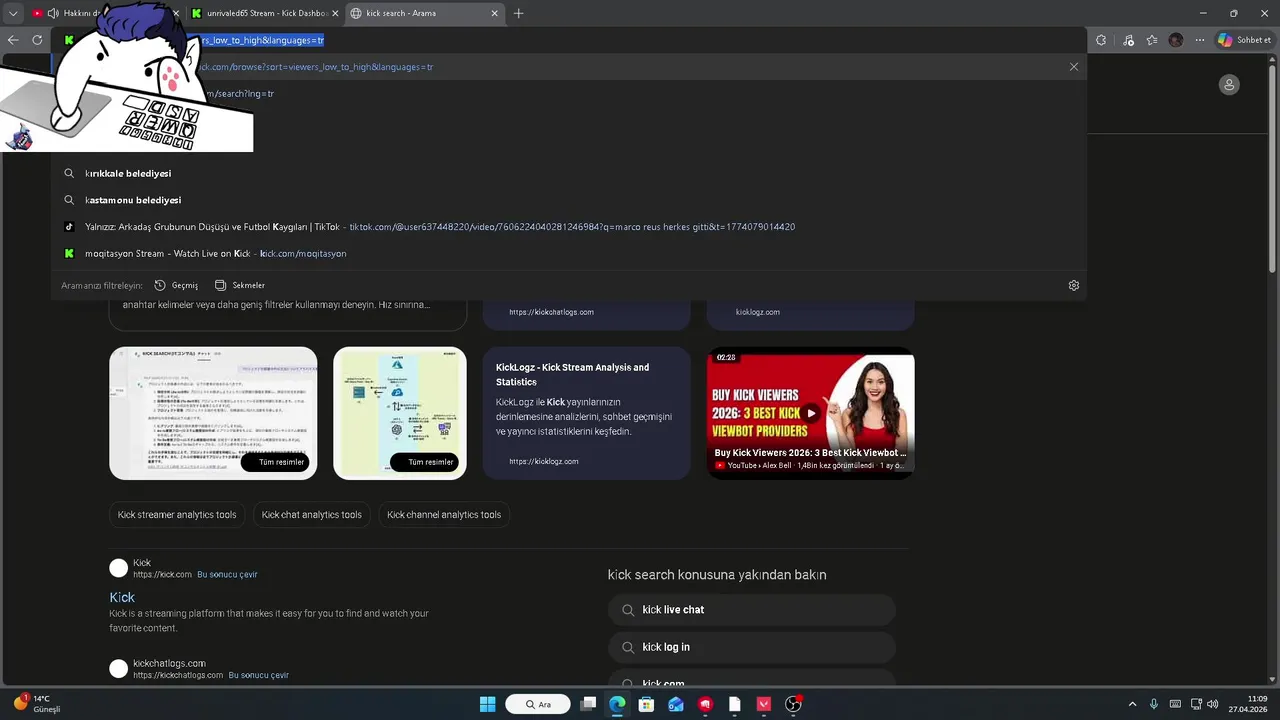
Task: Open the browser profile avatar
Action: point(1176,40)
